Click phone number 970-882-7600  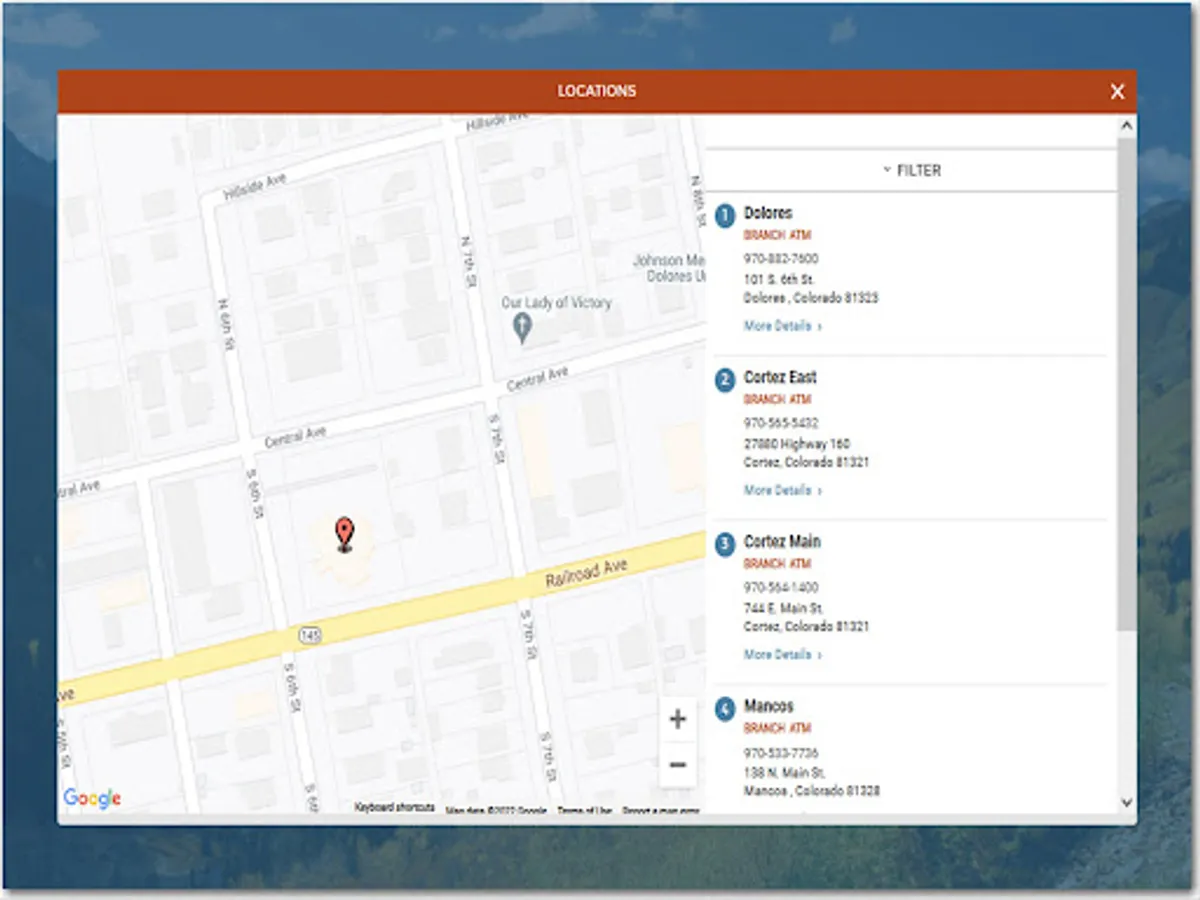click(x=781, y=258)
